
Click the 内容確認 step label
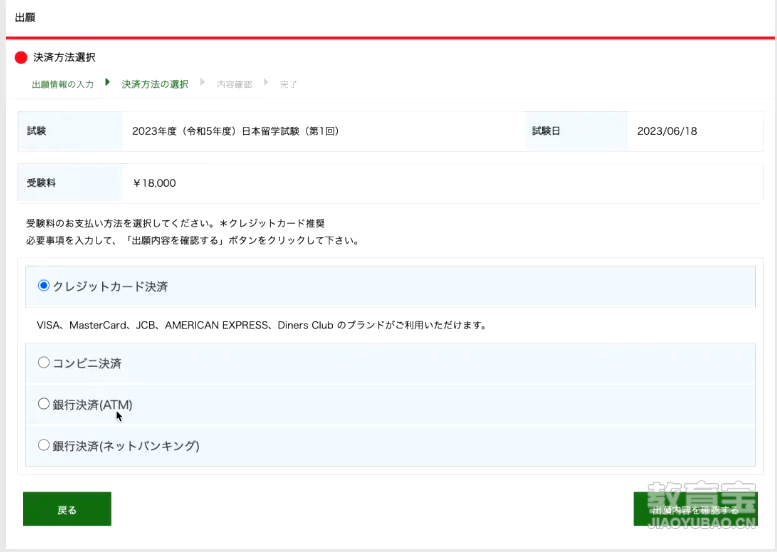[234, 84]
